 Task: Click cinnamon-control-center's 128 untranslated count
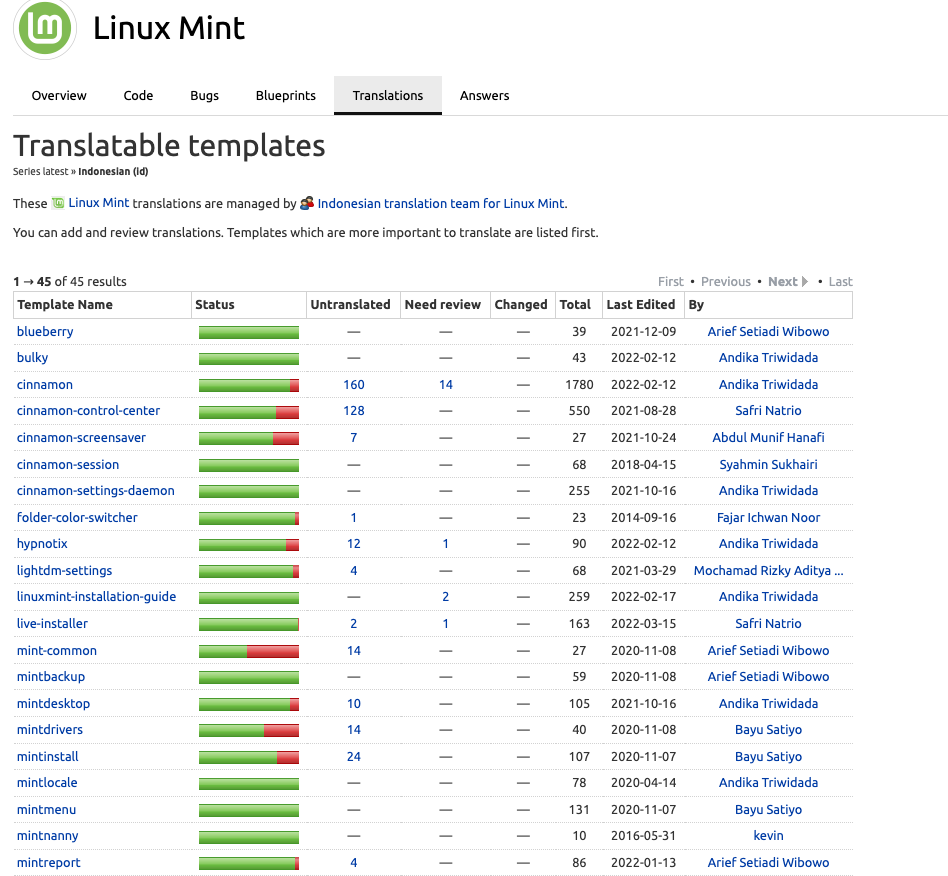(354, 410)
